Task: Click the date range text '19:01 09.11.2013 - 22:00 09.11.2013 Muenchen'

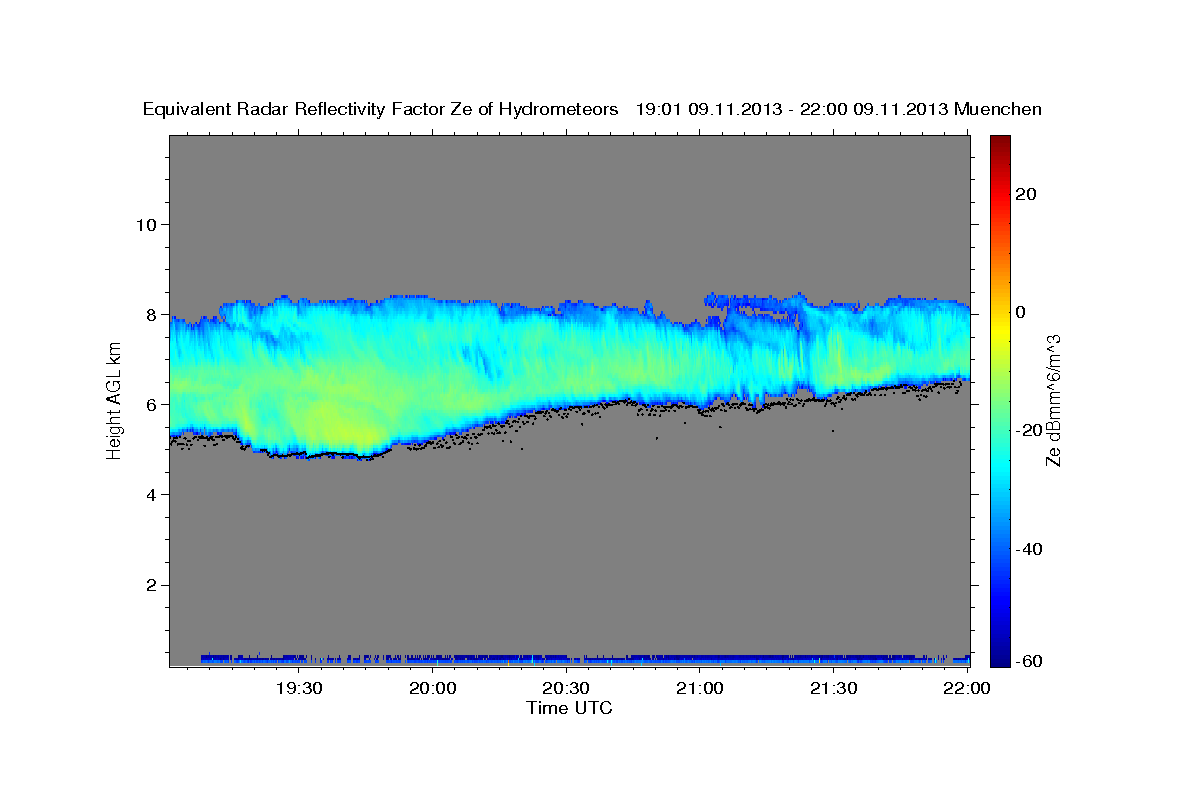Action: 839,109
